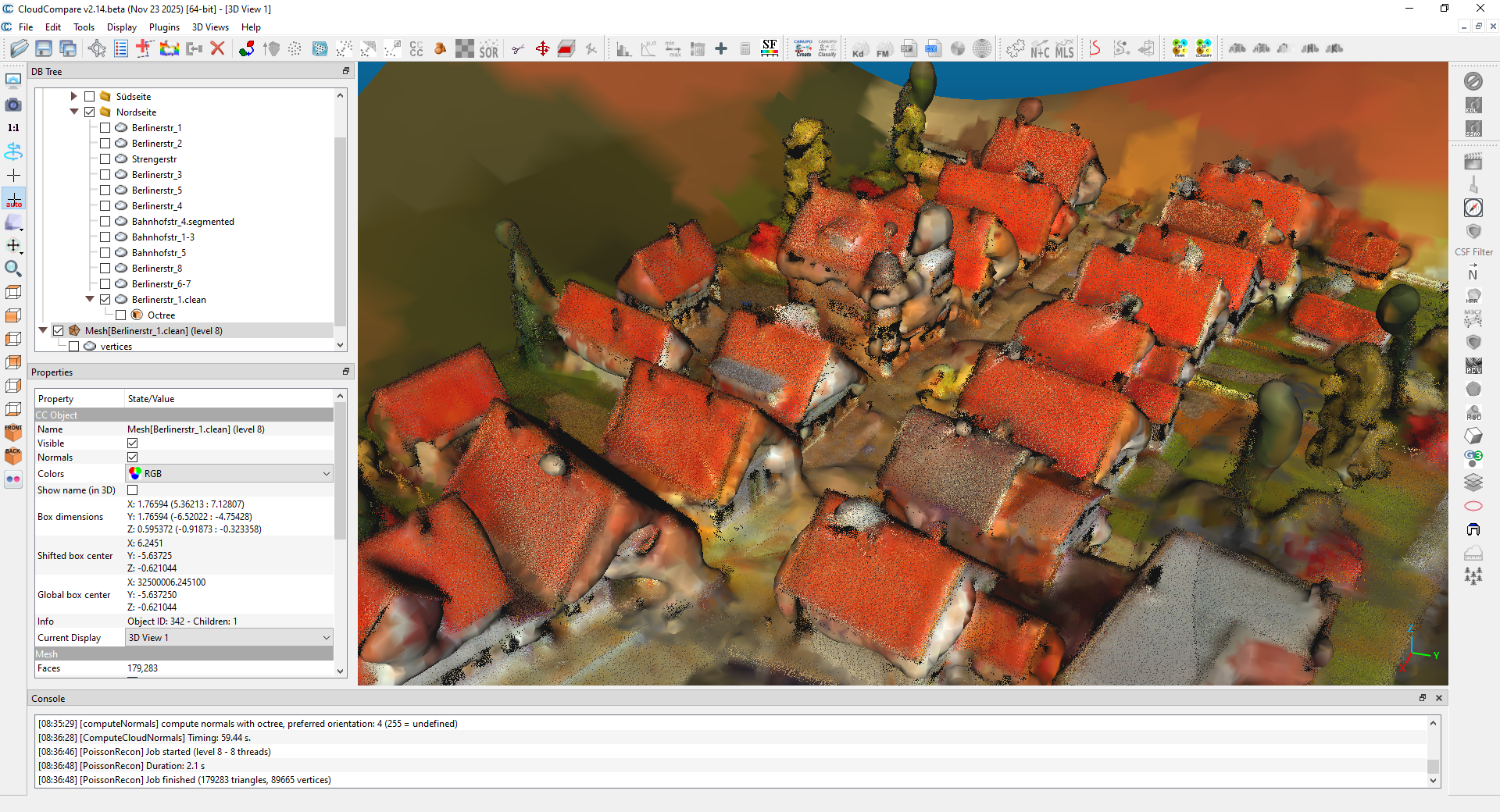Viewport: 1500px width, 812px height.
Task: Click the zoom magnifier icon in left sidebar
Action: (x=13, y=269)
